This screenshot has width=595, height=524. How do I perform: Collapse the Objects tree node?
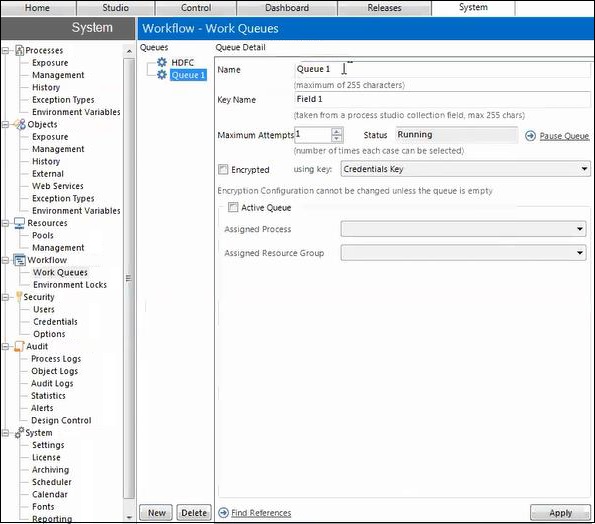pos(5,124)
